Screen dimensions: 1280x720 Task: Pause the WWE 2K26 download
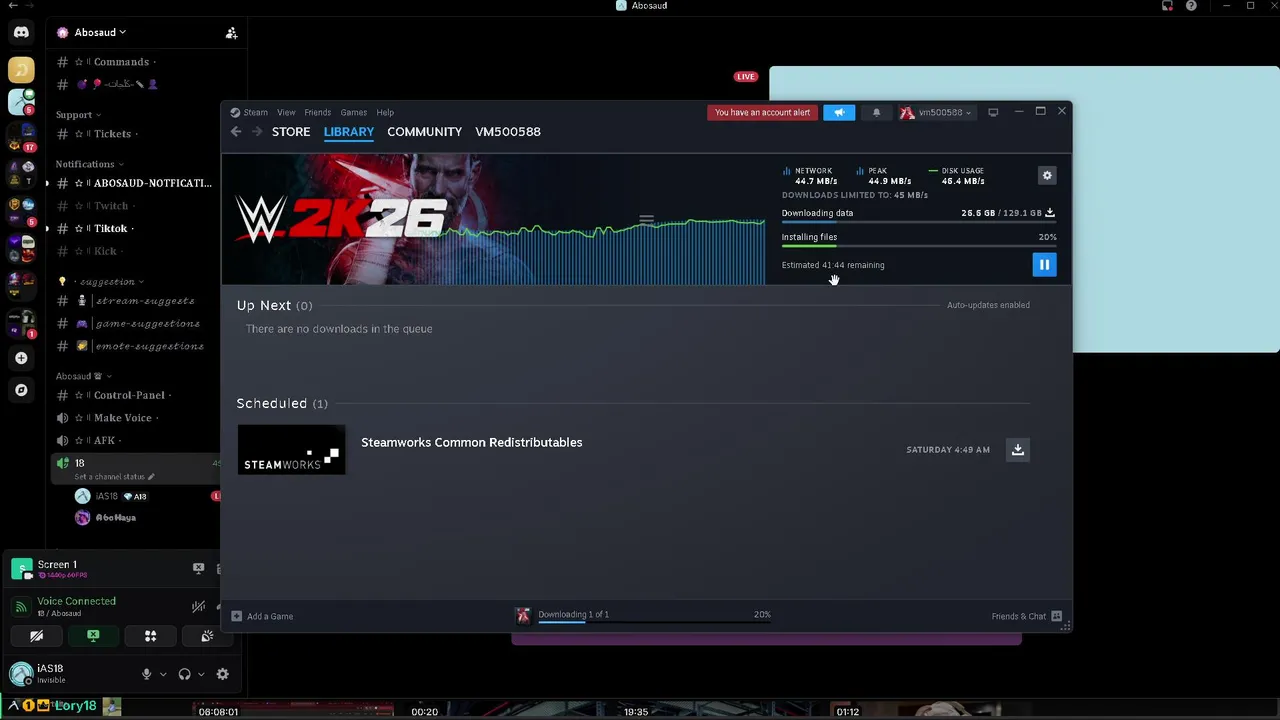1044,264
